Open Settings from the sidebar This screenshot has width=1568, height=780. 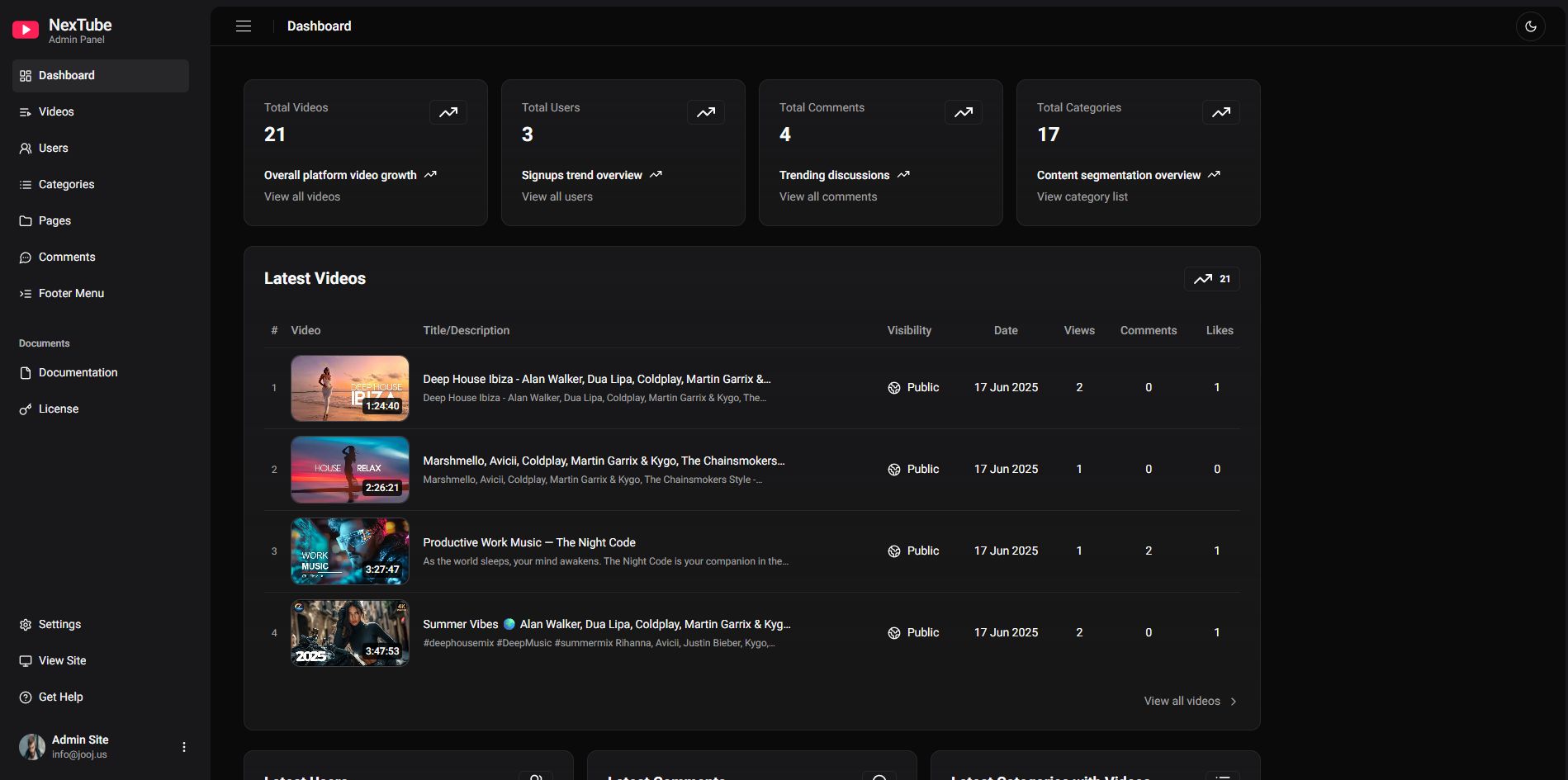pos(59,624)
